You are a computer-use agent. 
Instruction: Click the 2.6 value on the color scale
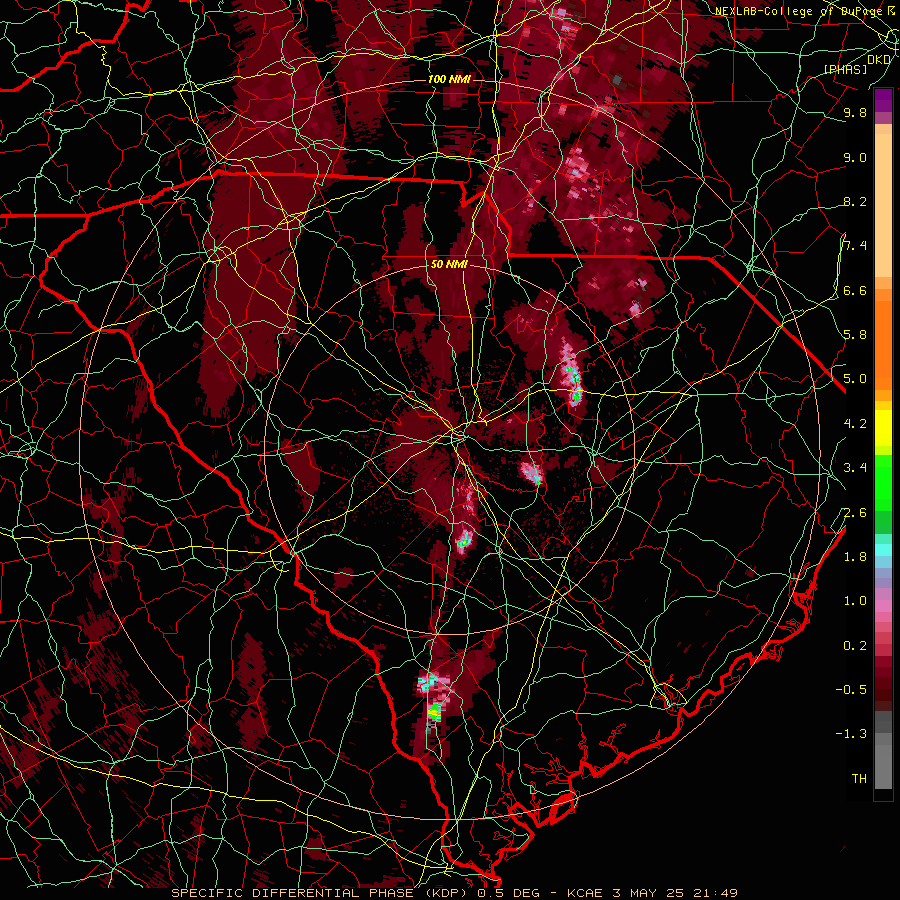(x=855, y=512)
